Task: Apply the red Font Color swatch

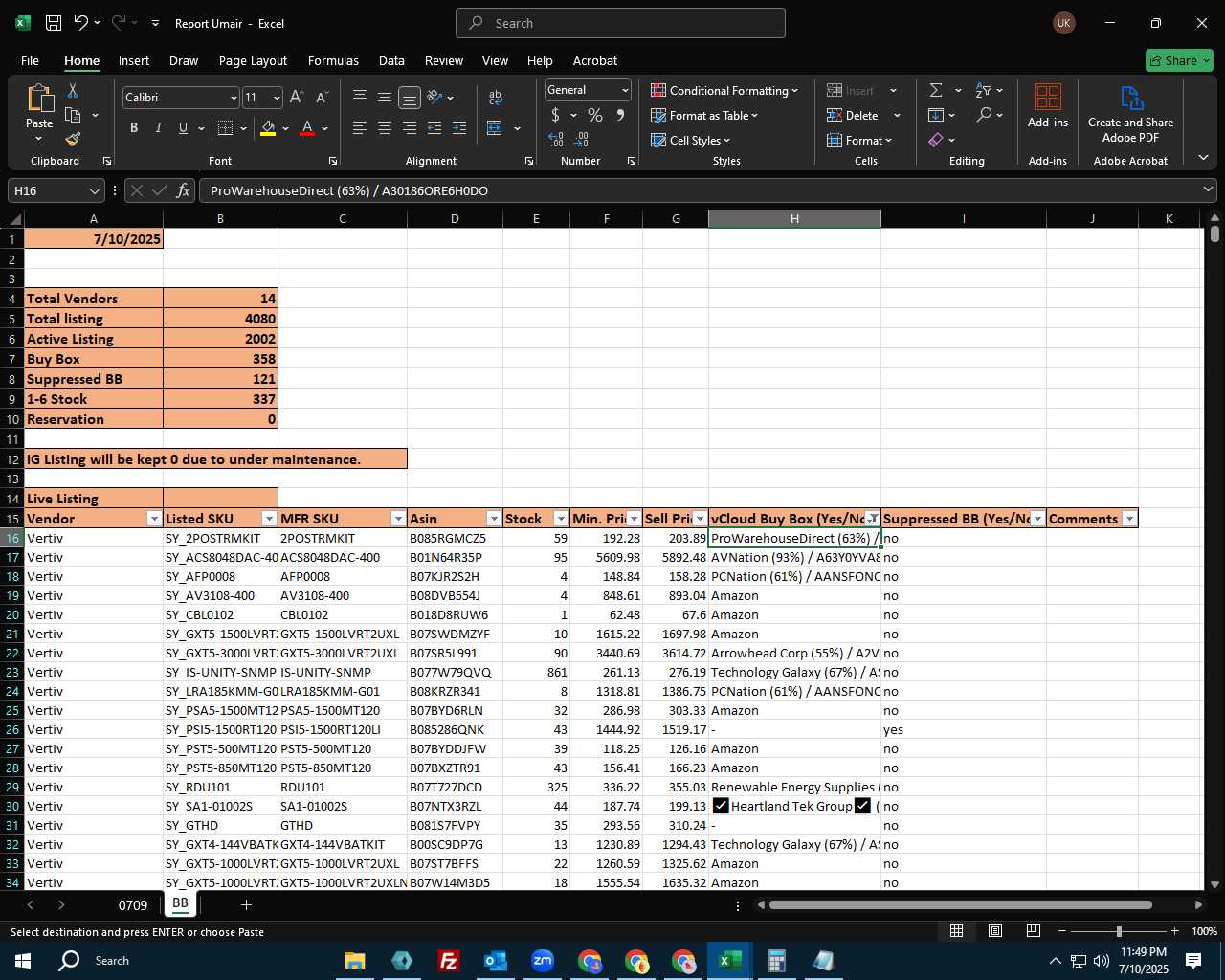Action: [x=307, y=128]
